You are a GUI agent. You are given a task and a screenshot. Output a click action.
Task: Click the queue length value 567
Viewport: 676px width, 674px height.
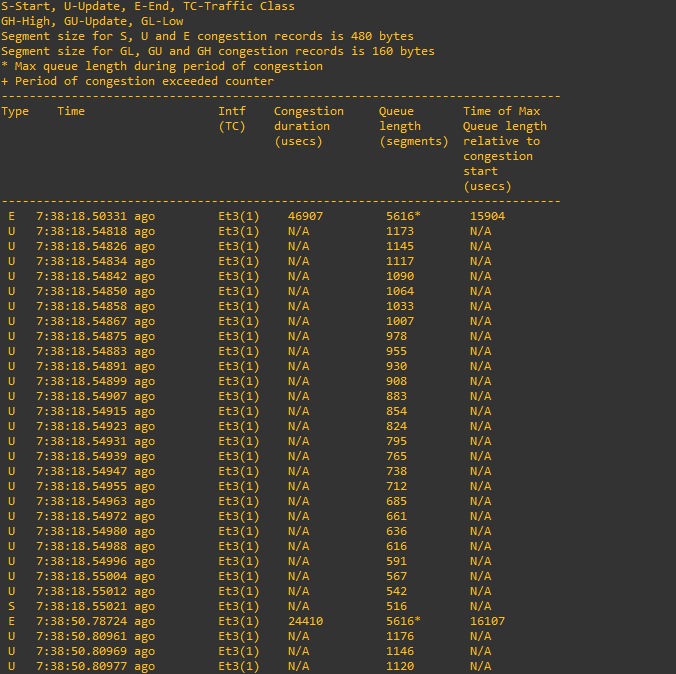396,576
